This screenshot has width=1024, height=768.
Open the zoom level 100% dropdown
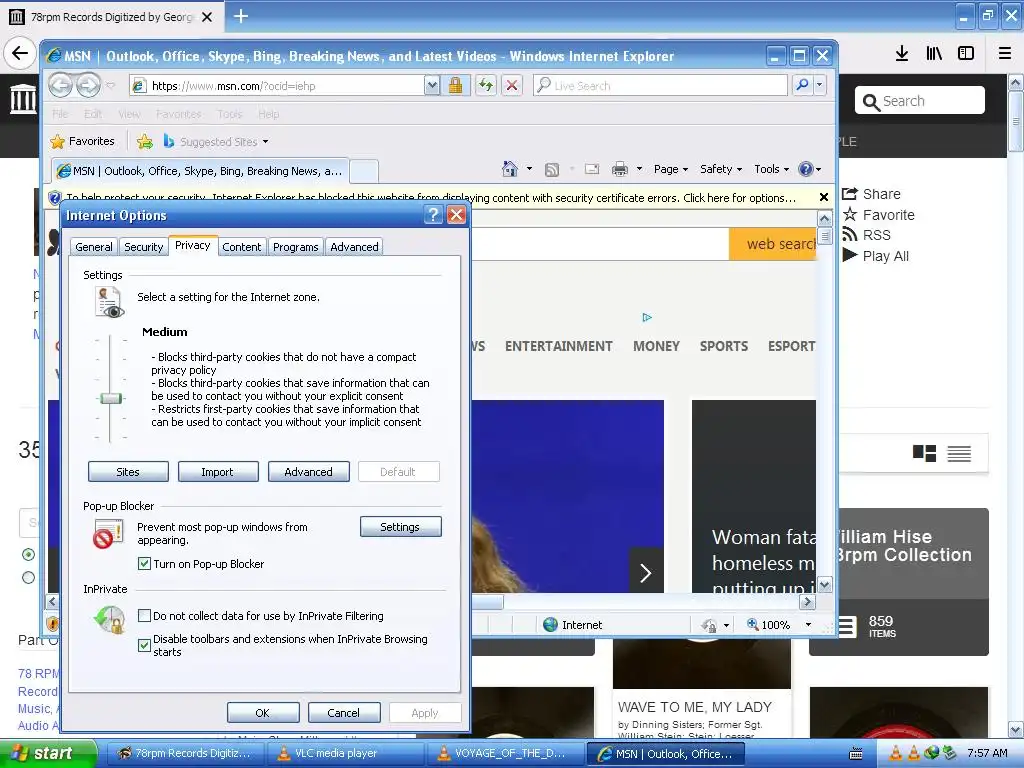click(x=808, y=625)
